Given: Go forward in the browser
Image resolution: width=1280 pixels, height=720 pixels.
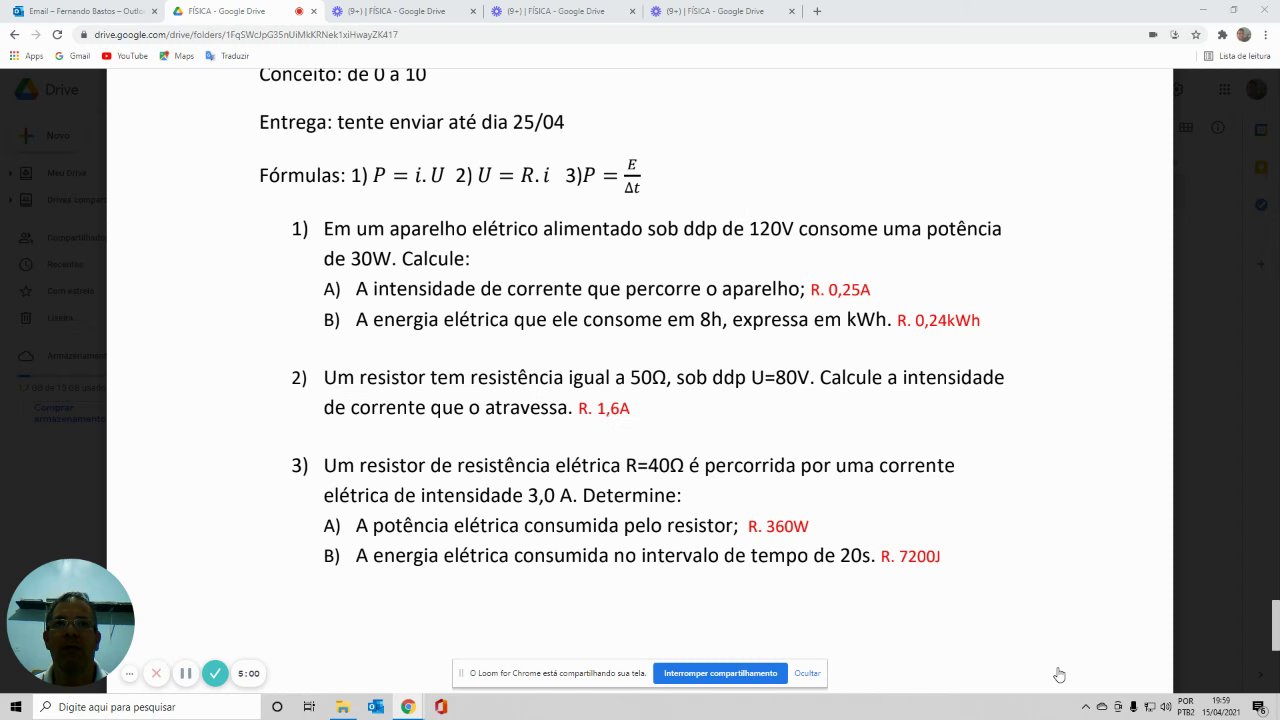Looking at the screenshot, I should (35, 34).
